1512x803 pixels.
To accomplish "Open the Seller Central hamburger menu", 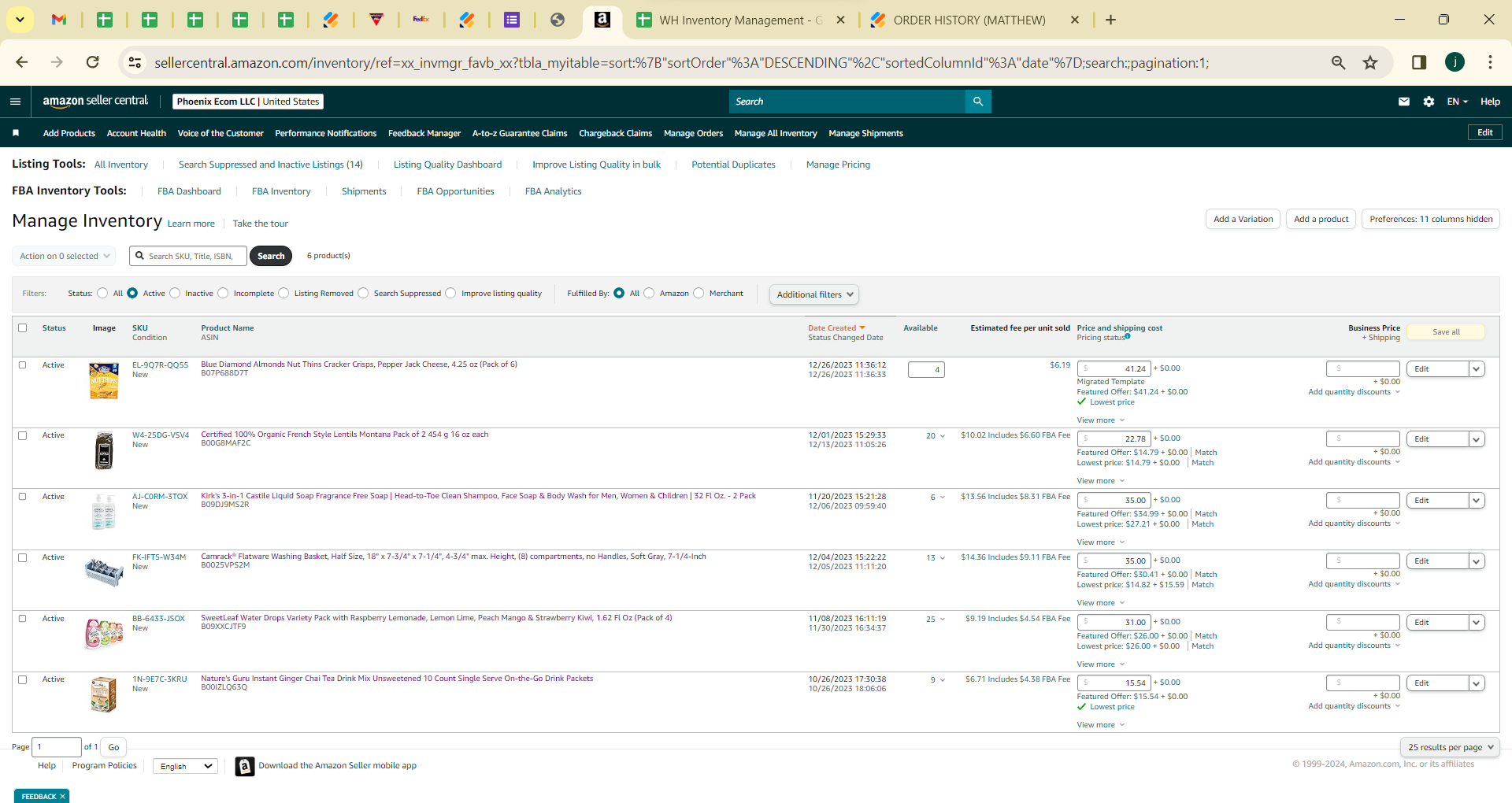I will [15, 102].
